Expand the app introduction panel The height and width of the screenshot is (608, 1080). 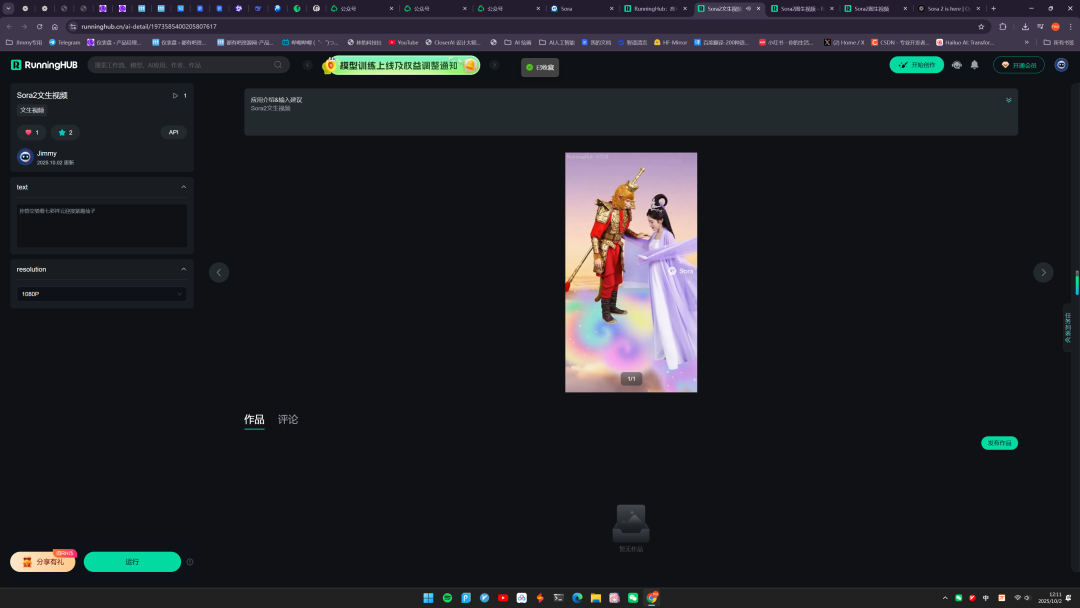tap(1008, 100)
